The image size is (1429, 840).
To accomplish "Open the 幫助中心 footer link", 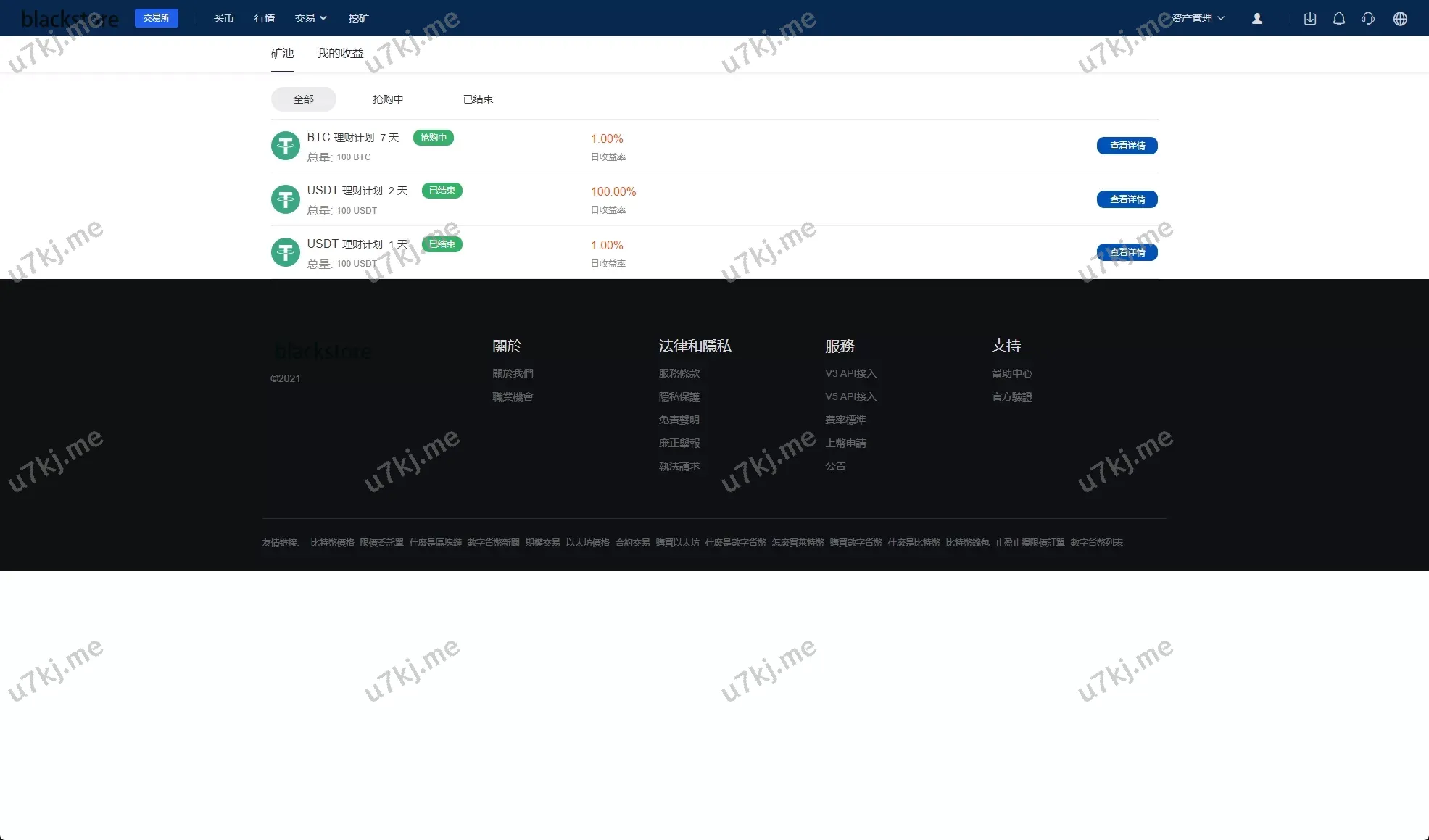I will (x=1011, y=373).
